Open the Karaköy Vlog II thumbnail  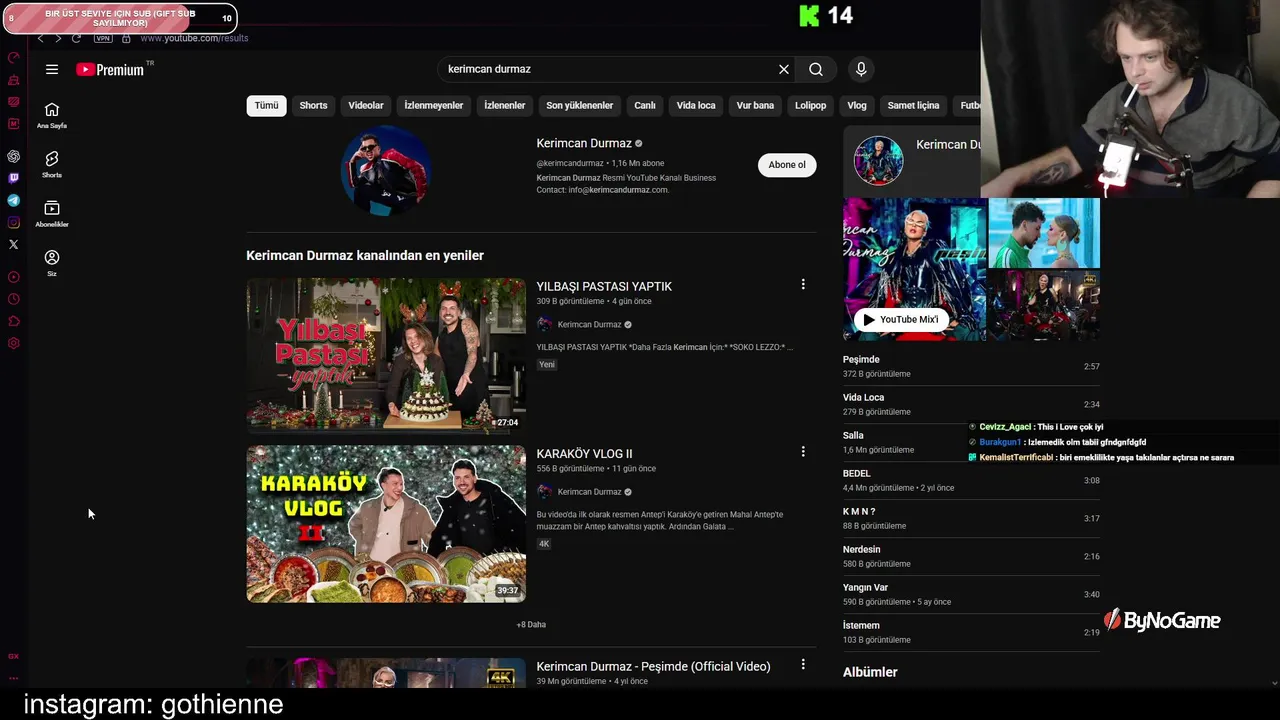386,523
